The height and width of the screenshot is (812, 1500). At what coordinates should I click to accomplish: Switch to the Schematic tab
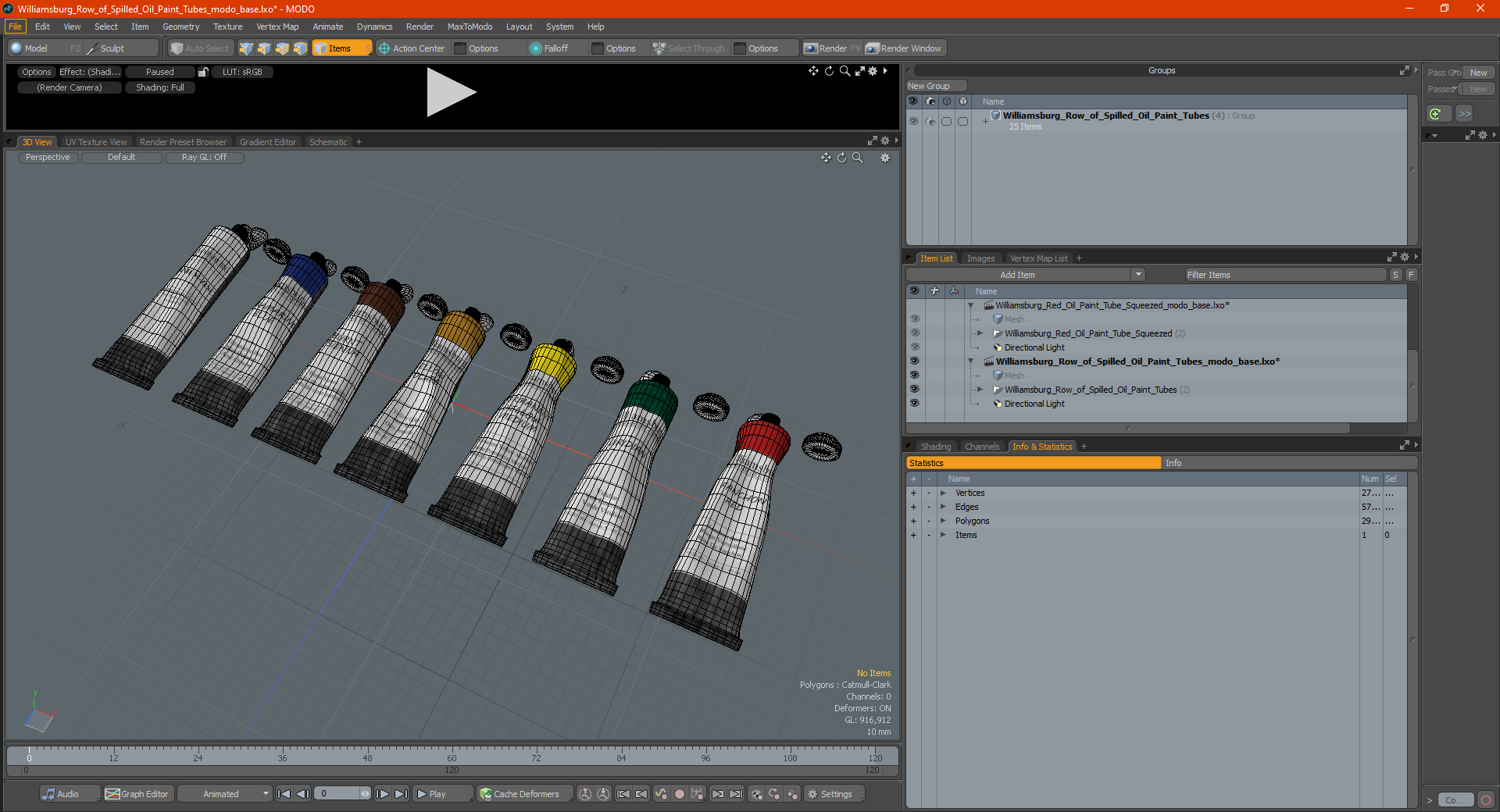tap(328, 142)
